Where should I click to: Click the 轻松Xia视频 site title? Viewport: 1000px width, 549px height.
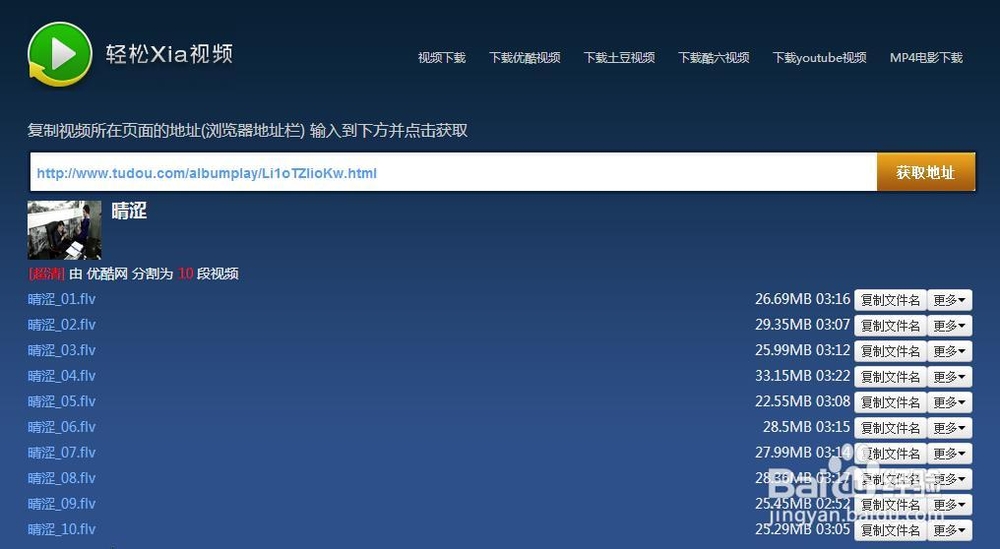pyautogui.click(x=170, y=54)
